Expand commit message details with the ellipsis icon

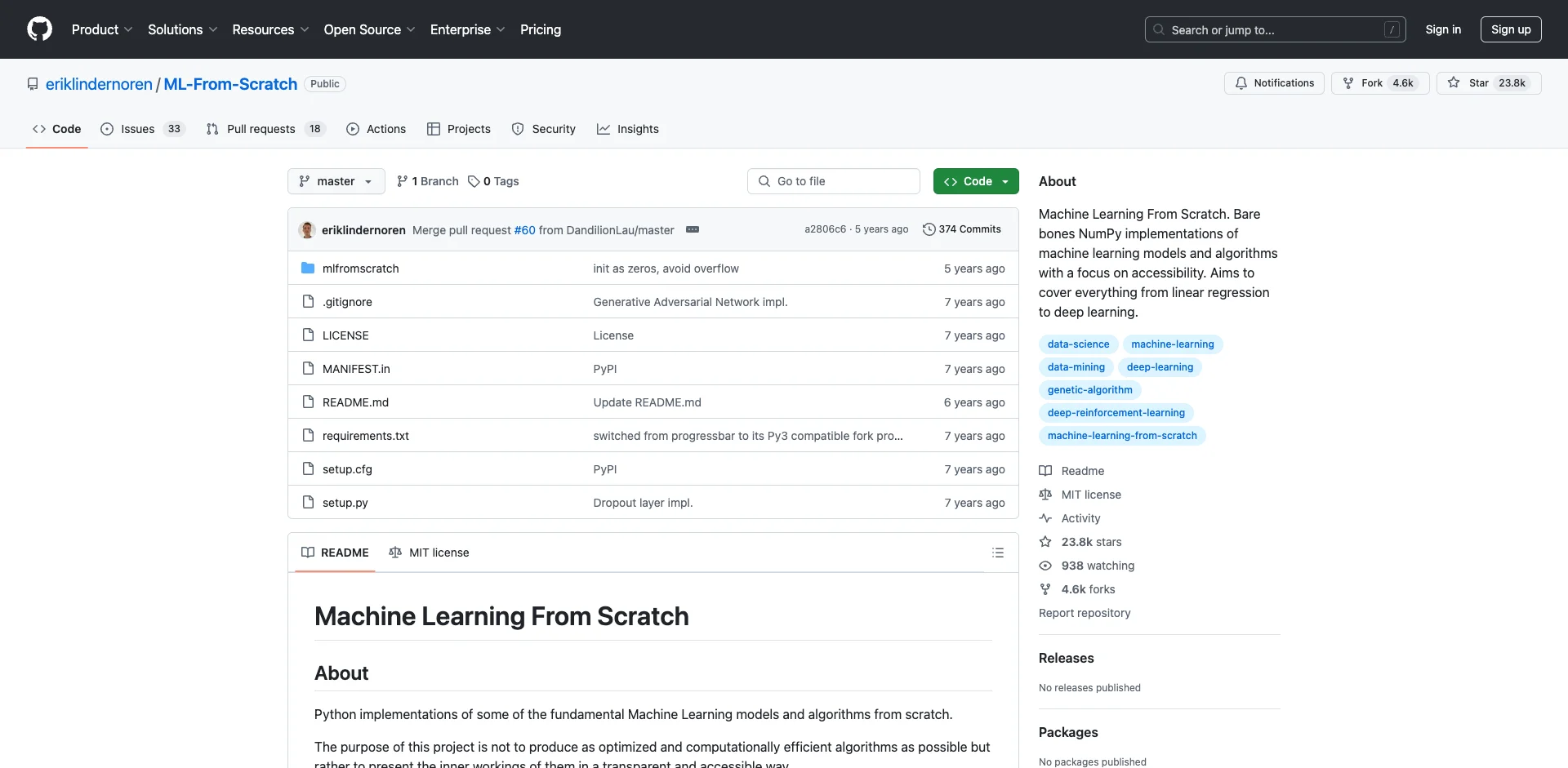693,229
